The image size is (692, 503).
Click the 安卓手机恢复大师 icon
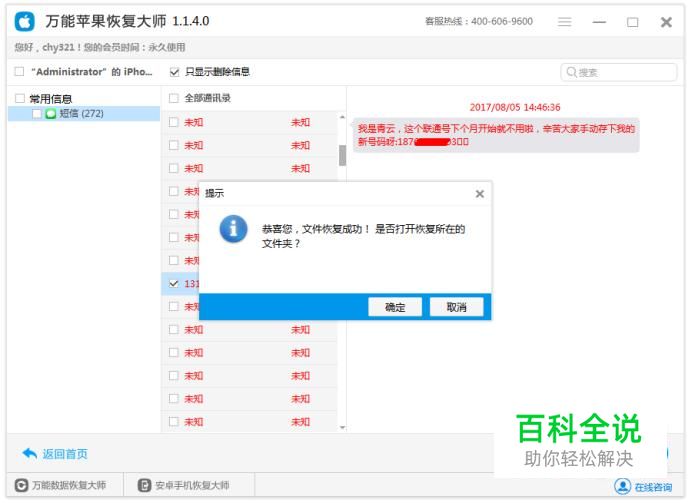coord(144,485)
